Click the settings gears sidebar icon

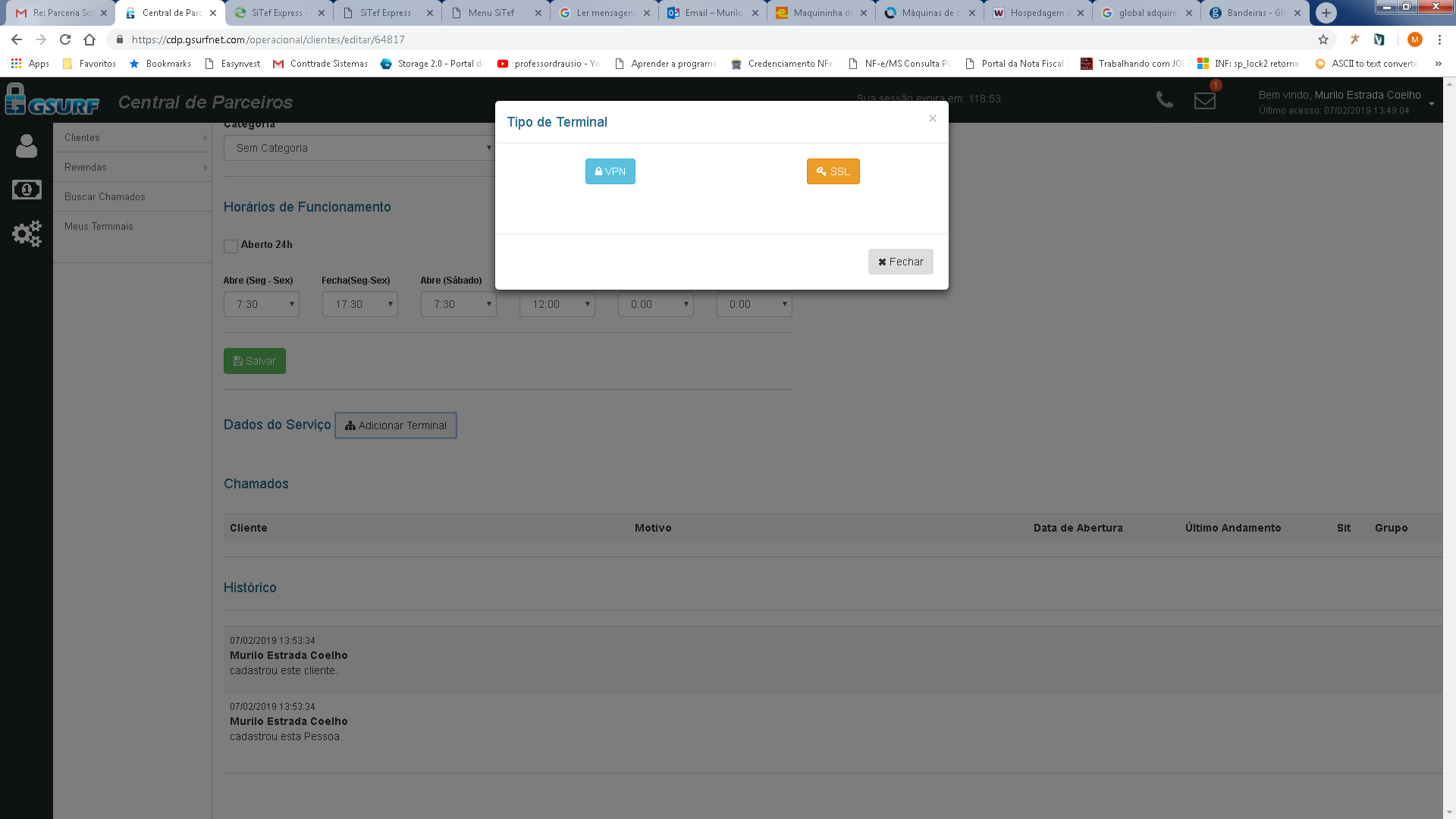point(27,234)
